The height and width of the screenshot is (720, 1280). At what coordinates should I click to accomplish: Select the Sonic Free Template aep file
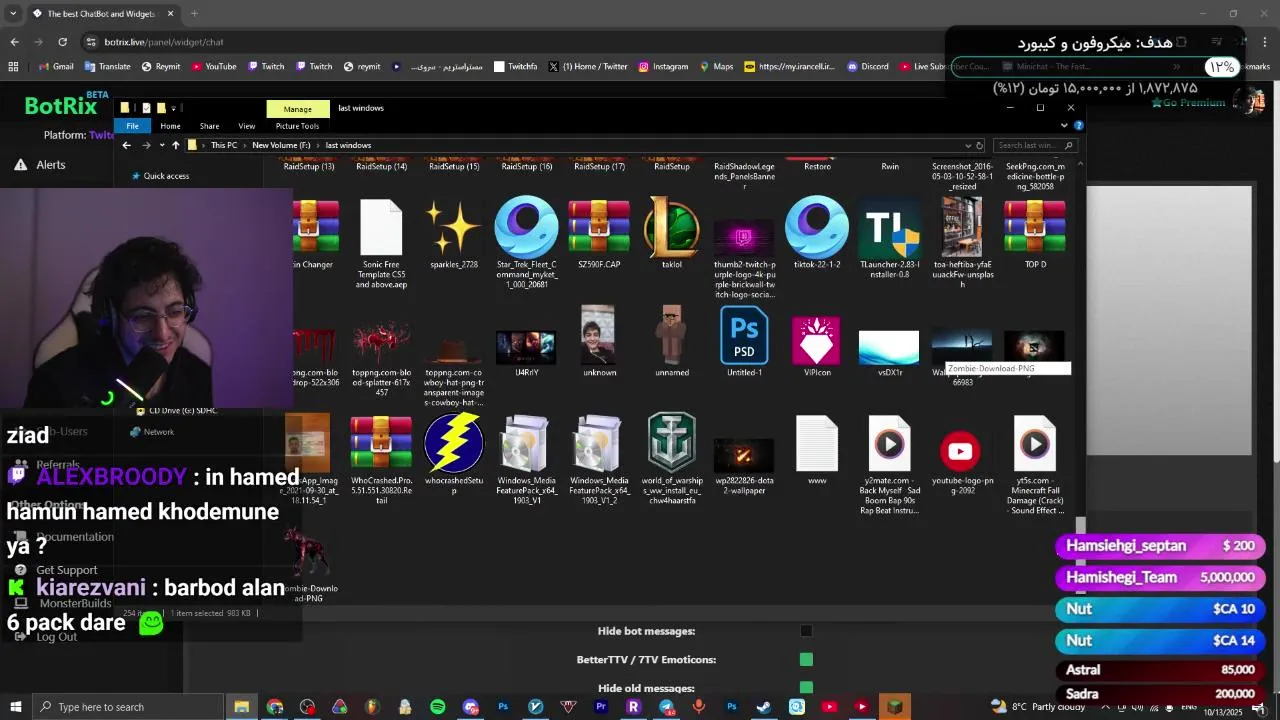pos(381,245)
